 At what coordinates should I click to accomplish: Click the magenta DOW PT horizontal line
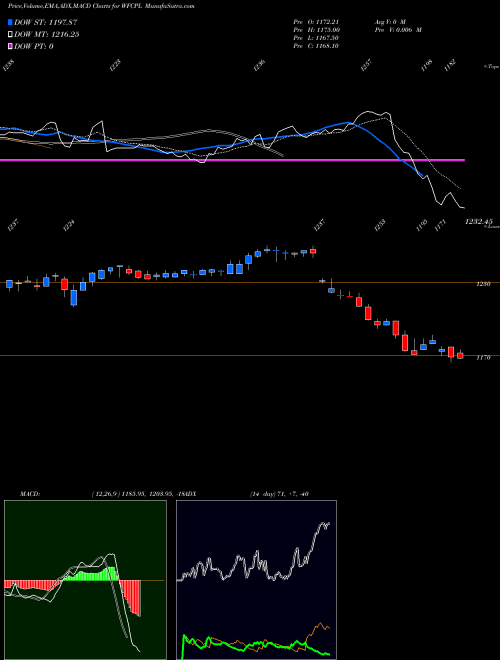click(x=232, y=160)
